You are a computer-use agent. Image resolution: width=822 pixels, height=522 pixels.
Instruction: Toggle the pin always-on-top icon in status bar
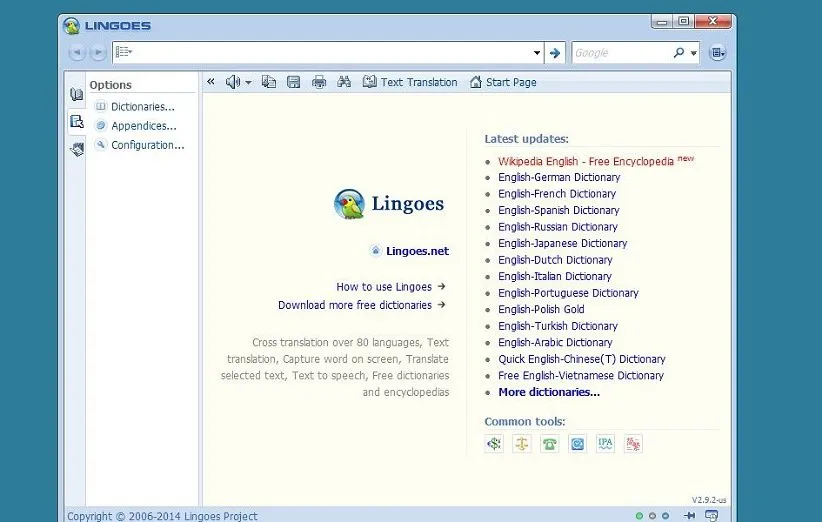coord(689,516)
